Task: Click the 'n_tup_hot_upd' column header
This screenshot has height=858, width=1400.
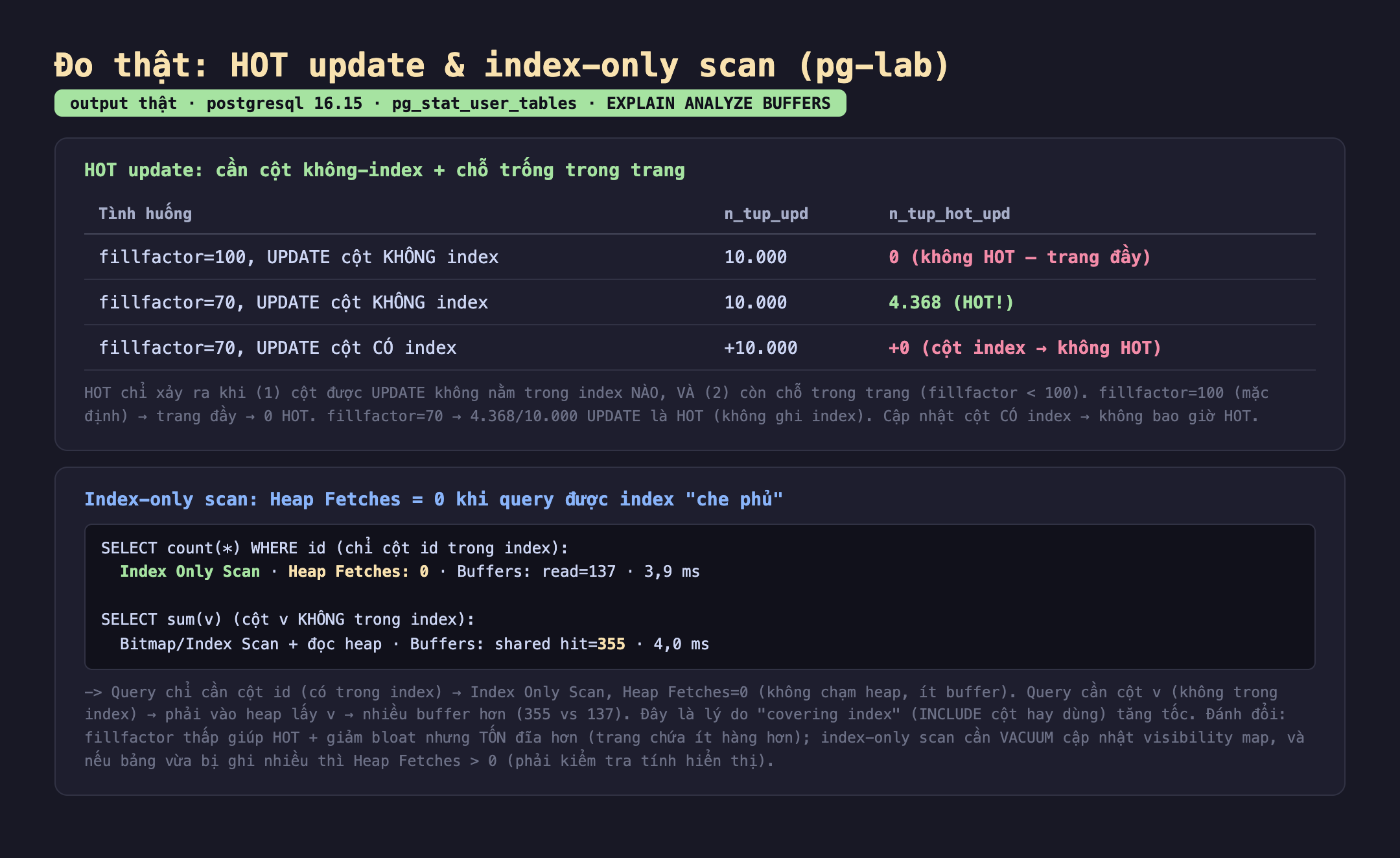Action: point(949,214)
